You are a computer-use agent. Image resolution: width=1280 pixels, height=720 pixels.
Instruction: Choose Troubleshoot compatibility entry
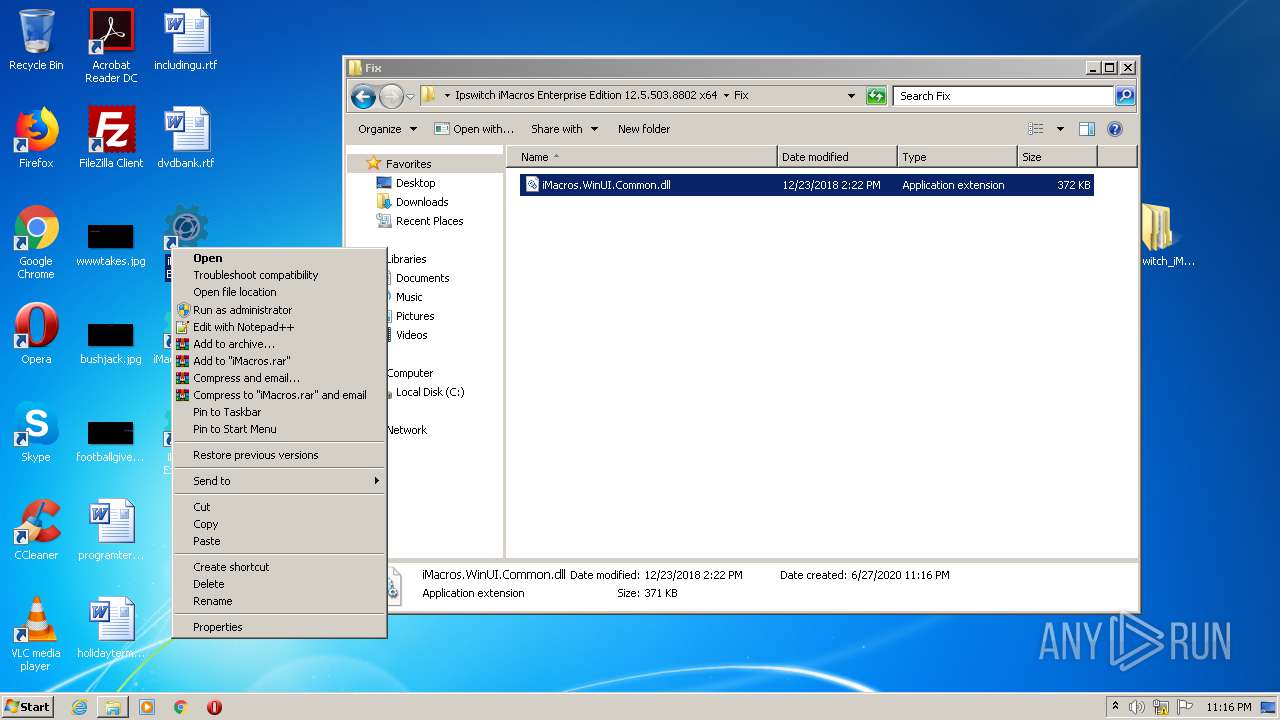click(x=280, y=275)
